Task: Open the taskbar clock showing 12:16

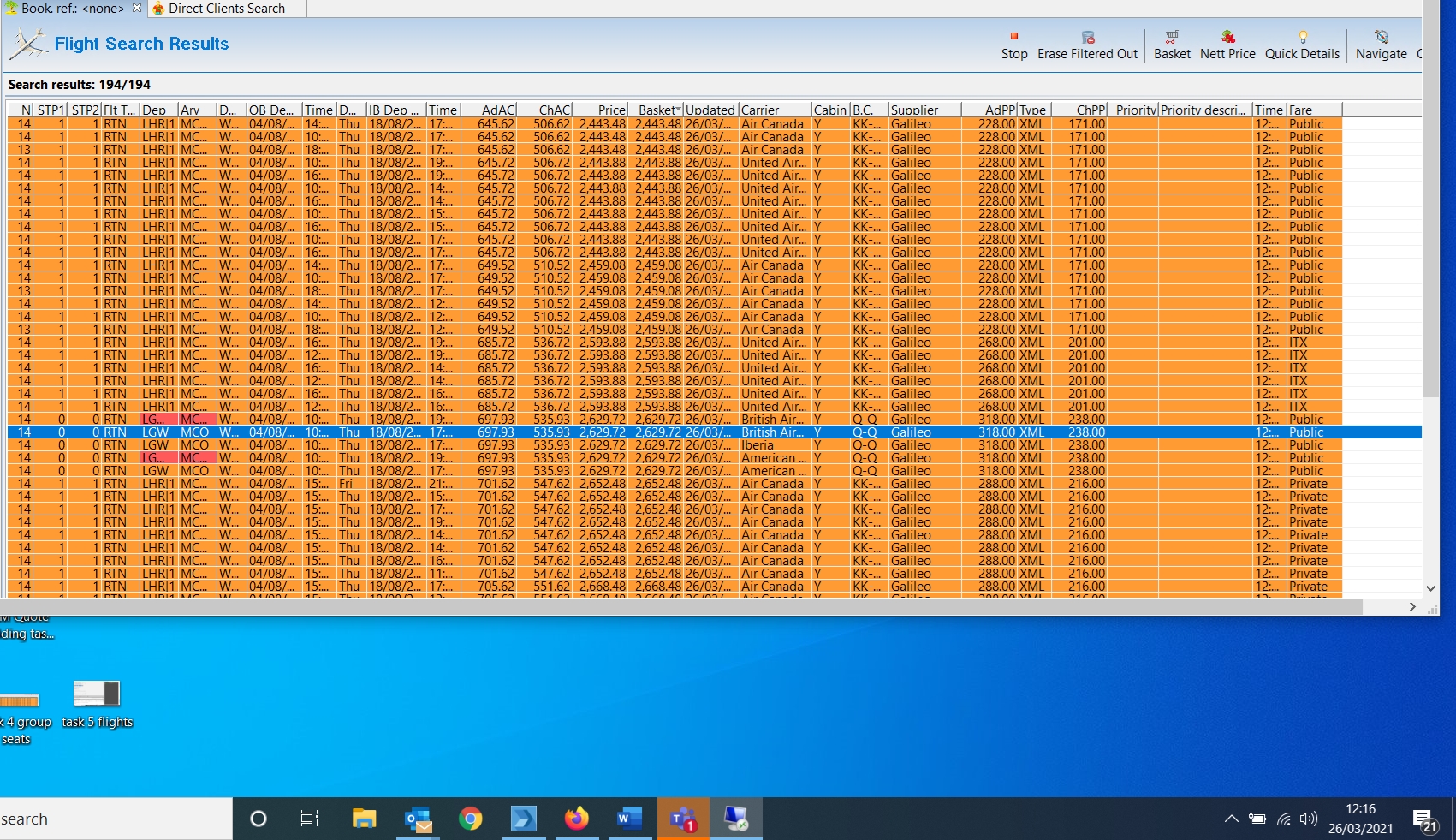Action: [x=1360, y=819]
